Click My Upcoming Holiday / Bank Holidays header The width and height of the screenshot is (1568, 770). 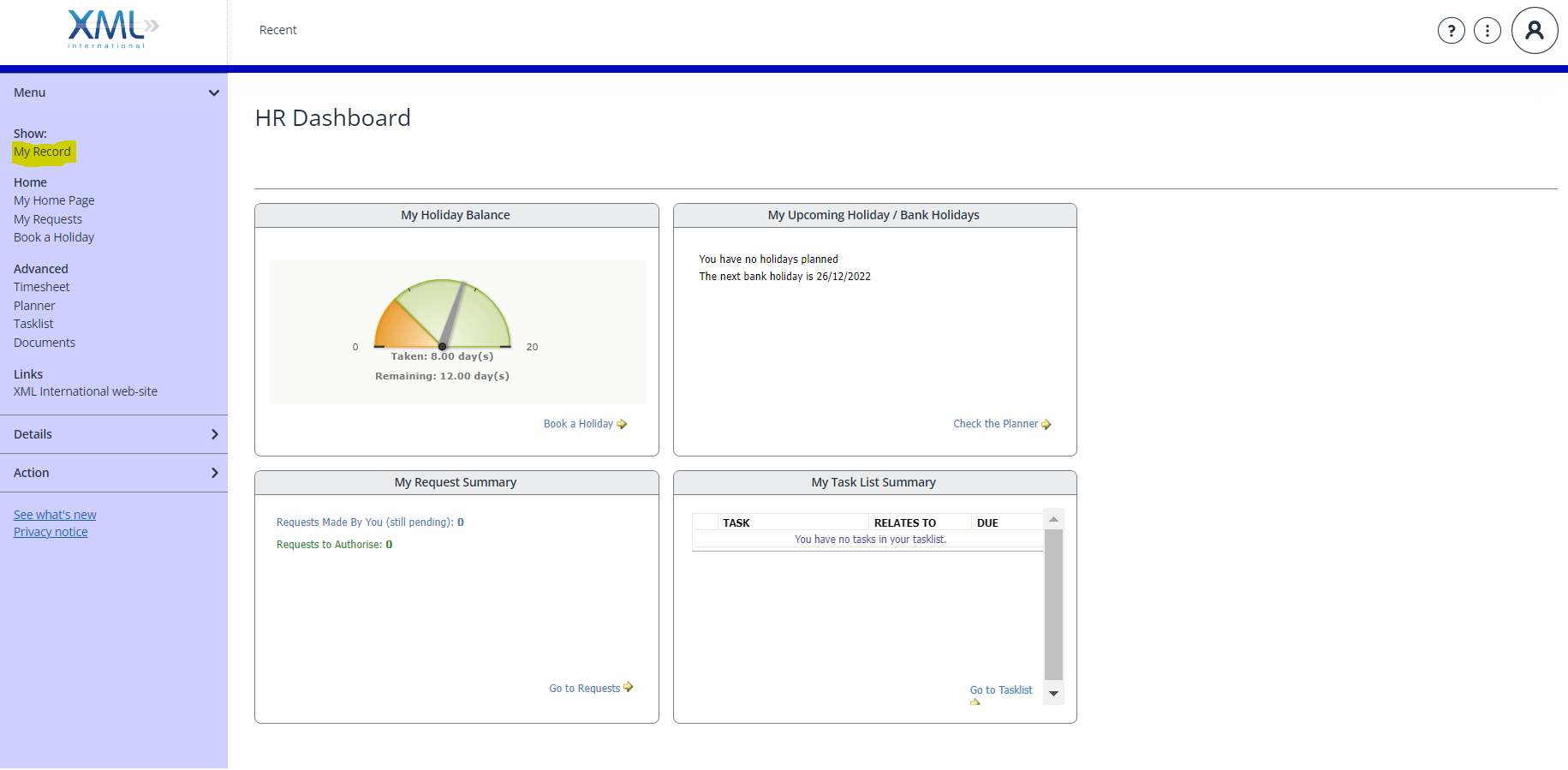click(874, 215)
